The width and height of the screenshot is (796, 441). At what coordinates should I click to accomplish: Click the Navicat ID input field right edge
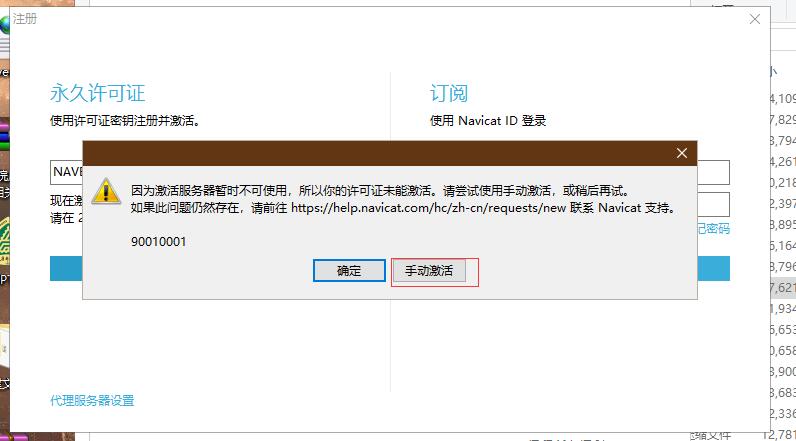(714, 173)
